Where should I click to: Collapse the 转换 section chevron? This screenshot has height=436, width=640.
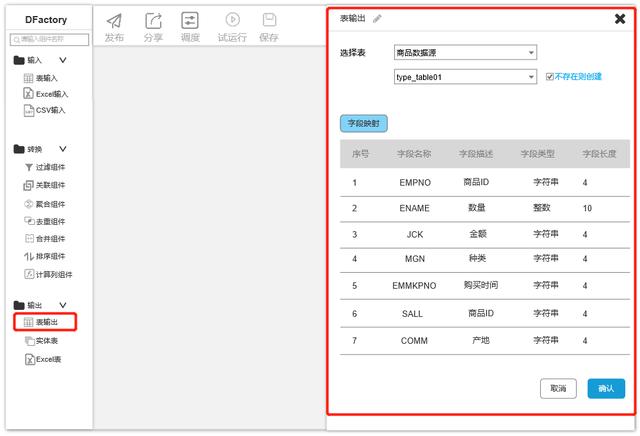coord(62,149)
